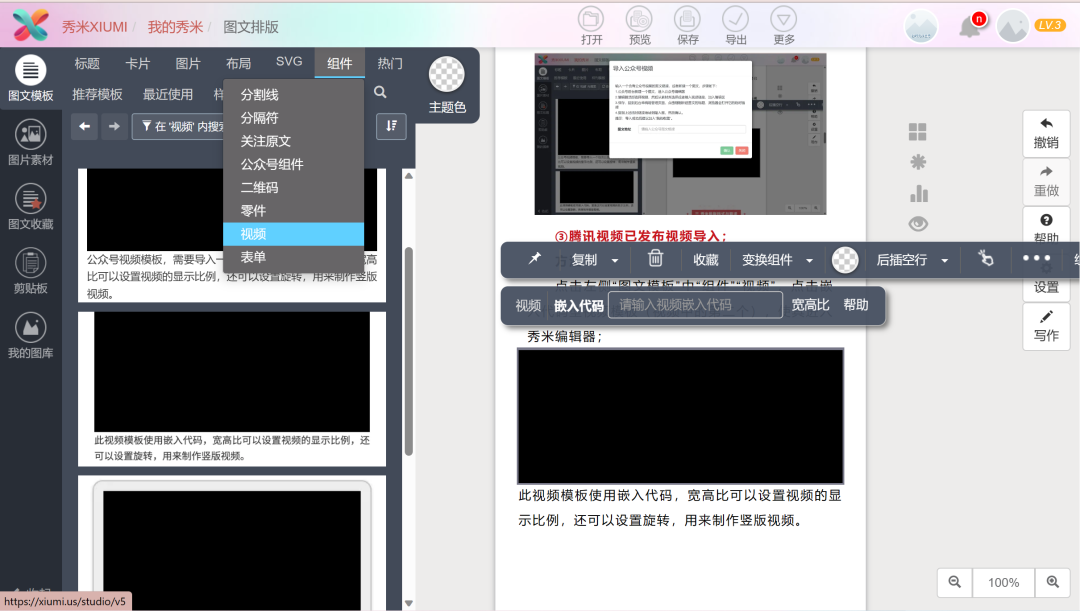Click the grid layout icon
The image size is (1080, 611).
coord(917,132)
